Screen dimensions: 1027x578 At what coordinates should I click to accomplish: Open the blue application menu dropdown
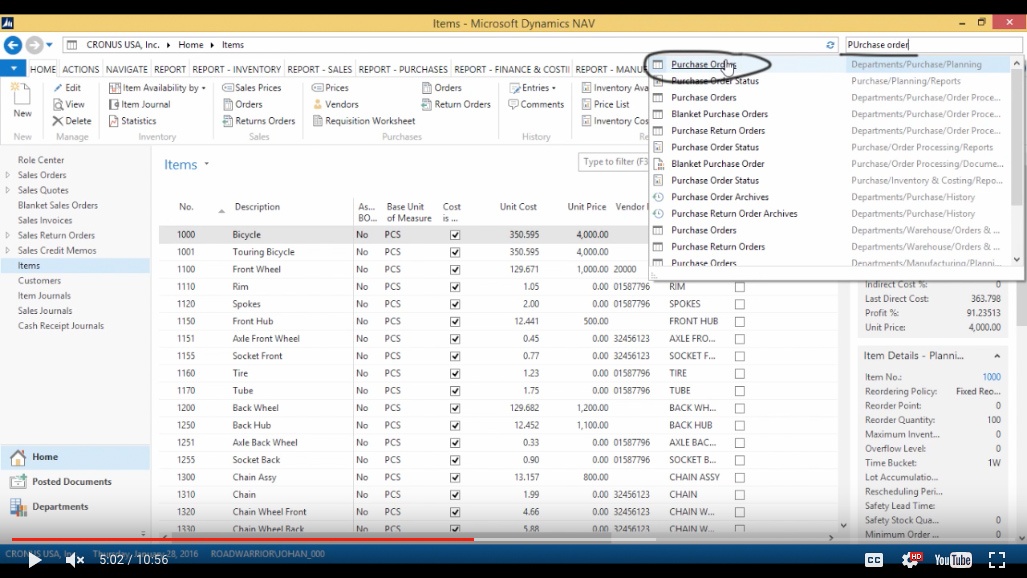pos(13,68)
